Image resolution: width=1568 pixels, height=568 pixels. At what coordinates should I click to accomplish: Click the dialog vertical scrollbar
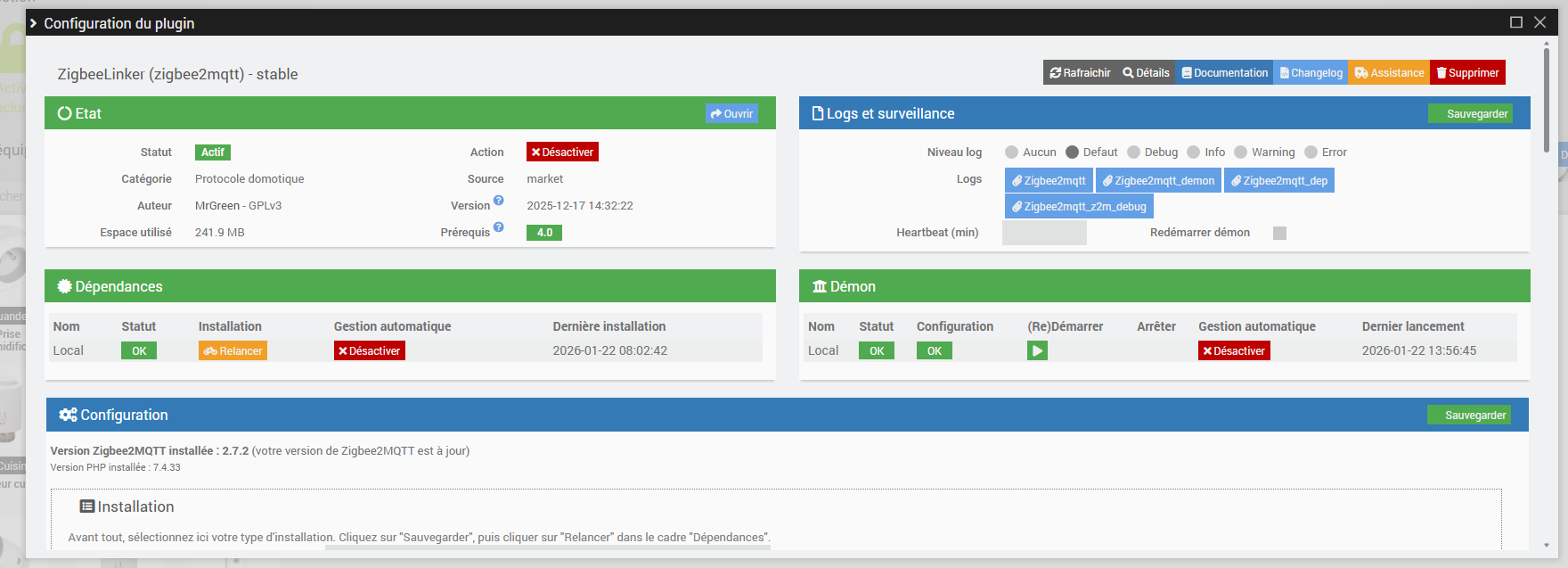tap(1547, 99)
